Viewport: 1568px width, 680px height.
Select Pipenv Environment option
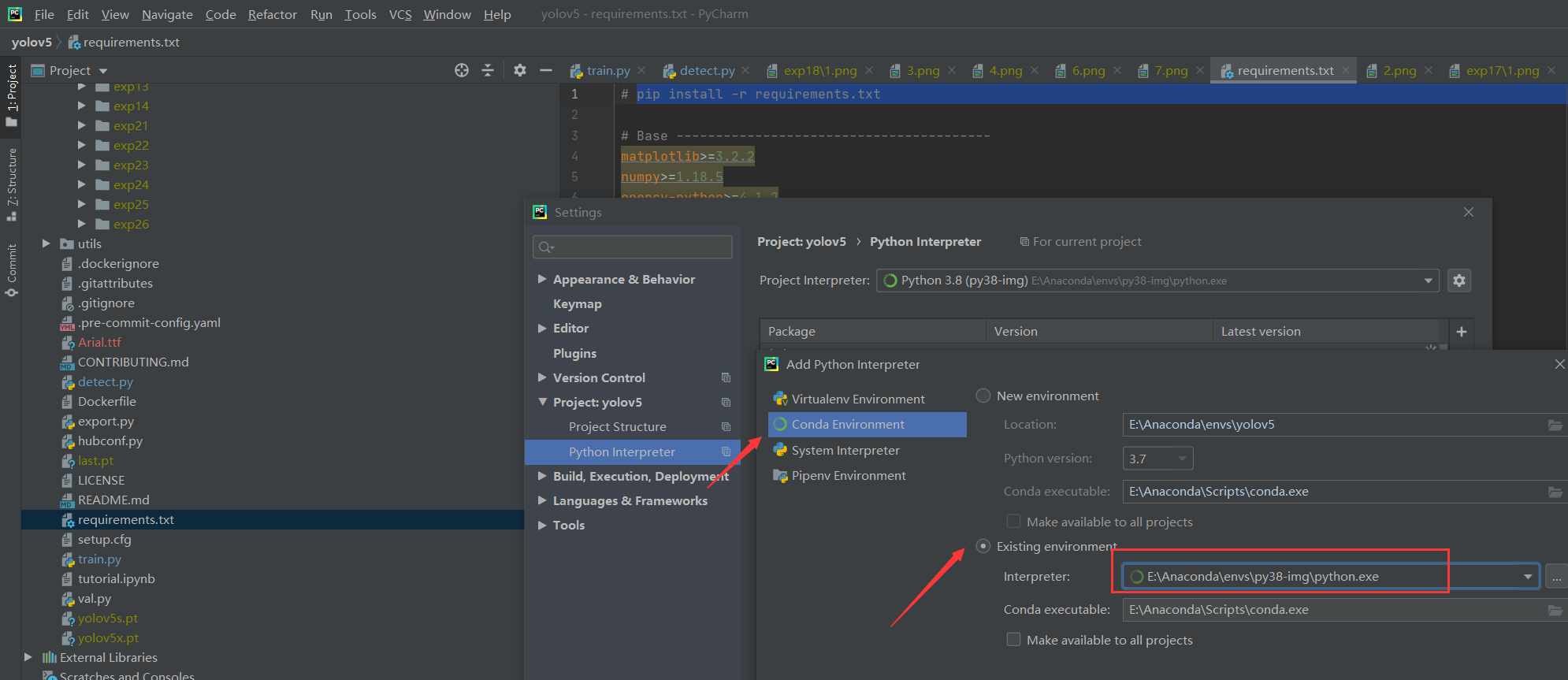(849, 476)
